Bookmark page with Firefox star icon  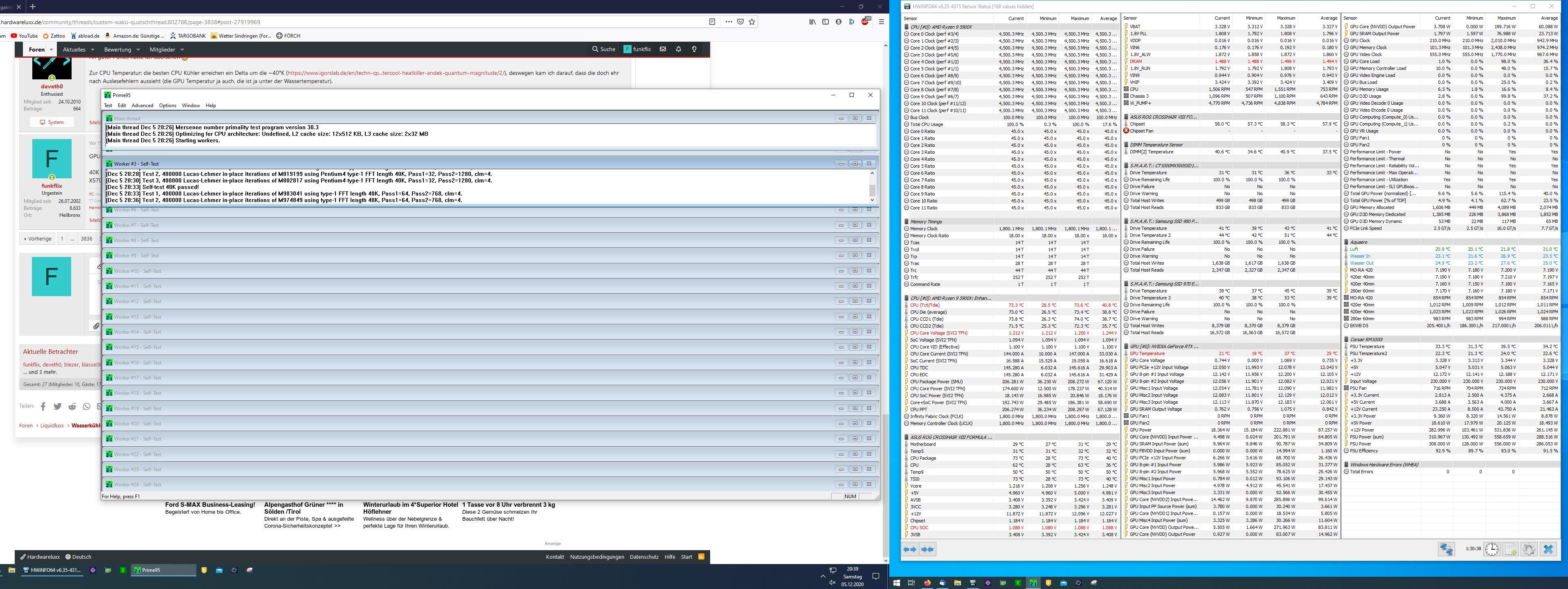coord(752,22)
